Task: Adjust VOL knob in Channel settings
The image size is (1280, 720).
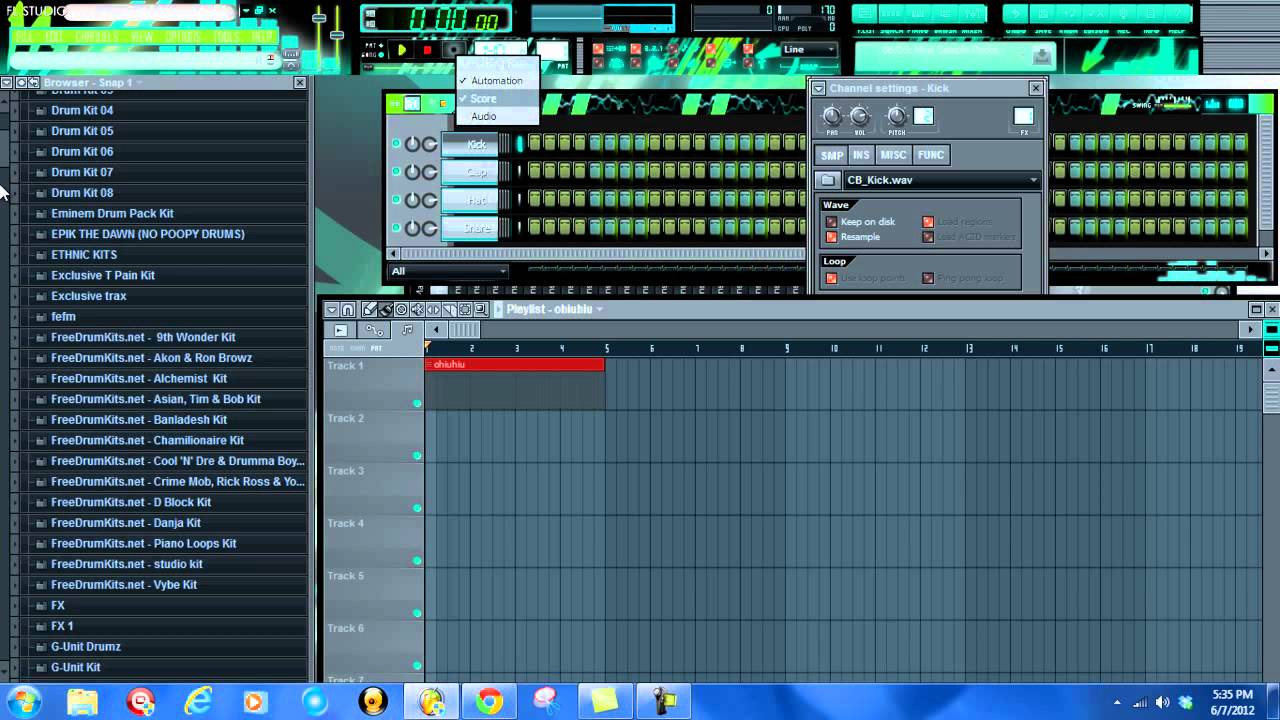Action: tap(859, 116)
